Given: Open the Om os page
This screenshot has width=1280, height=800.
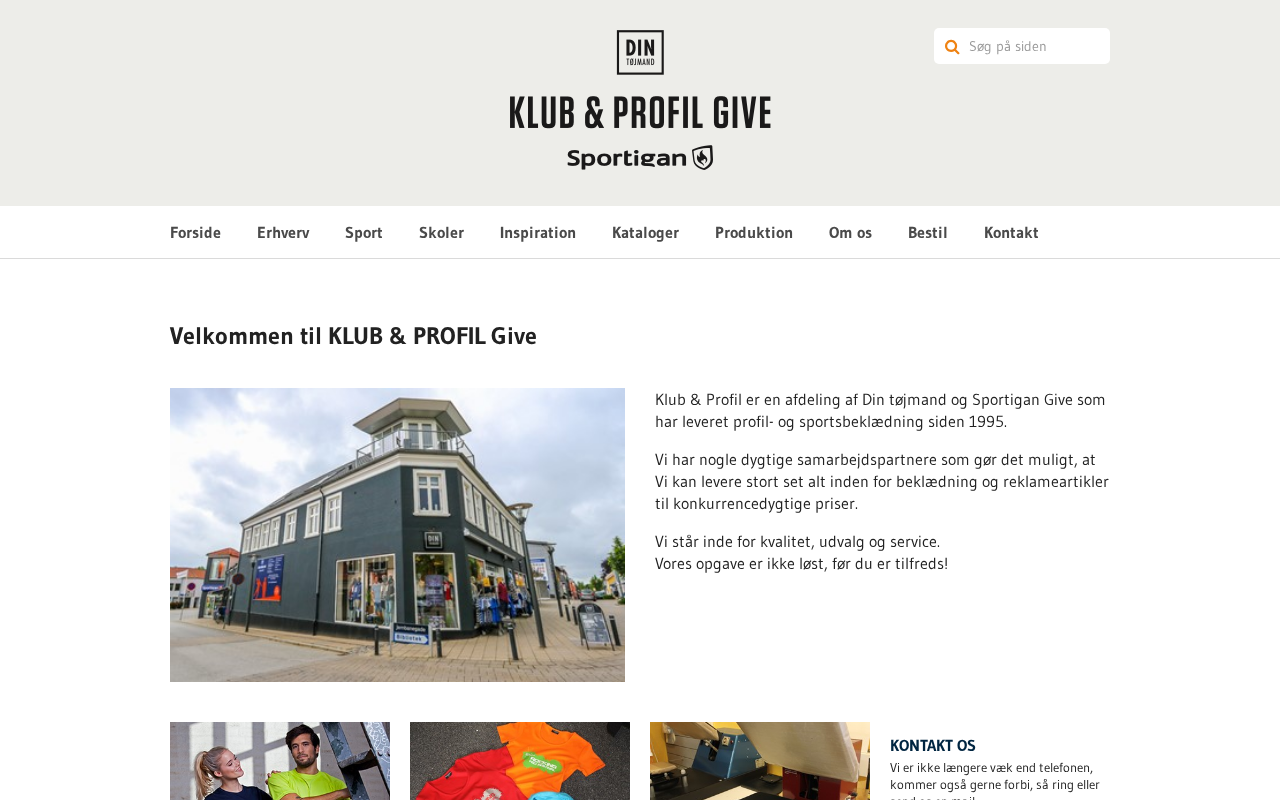Looking at the screenshot, I should 850,233.
